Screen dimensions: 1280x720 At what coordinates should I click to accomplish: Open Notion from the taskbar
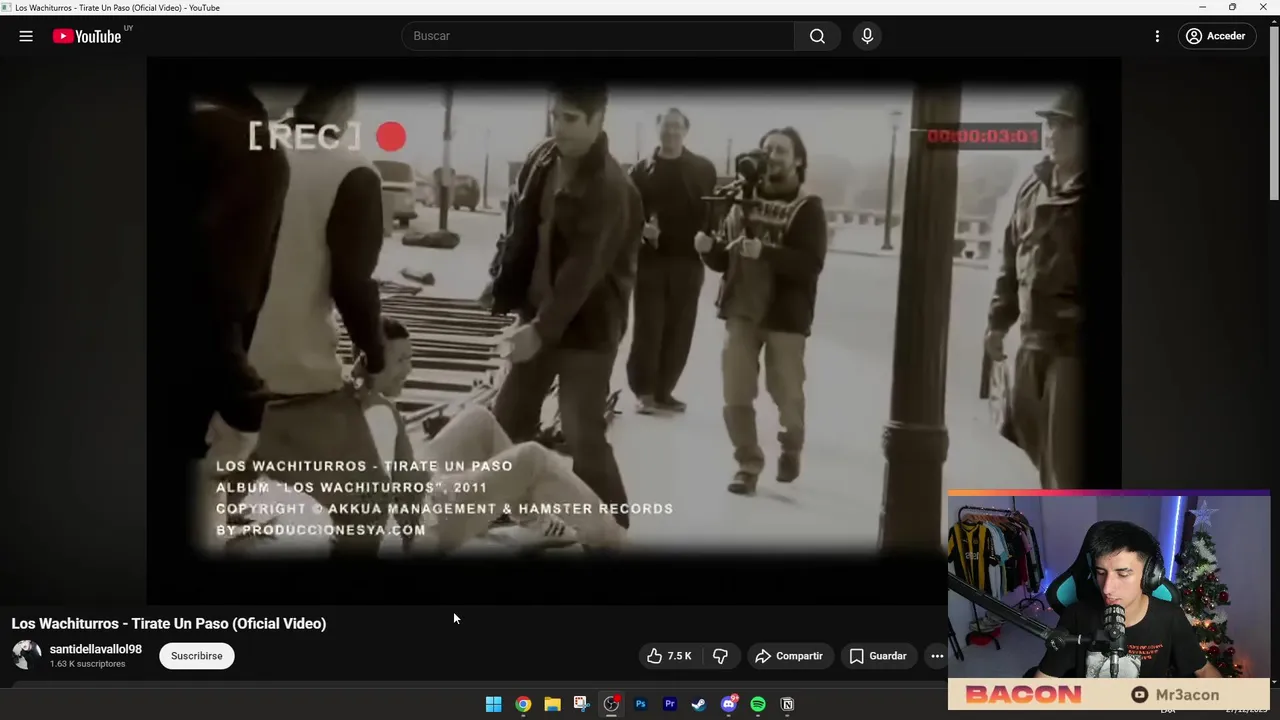(x=787, y=704)
